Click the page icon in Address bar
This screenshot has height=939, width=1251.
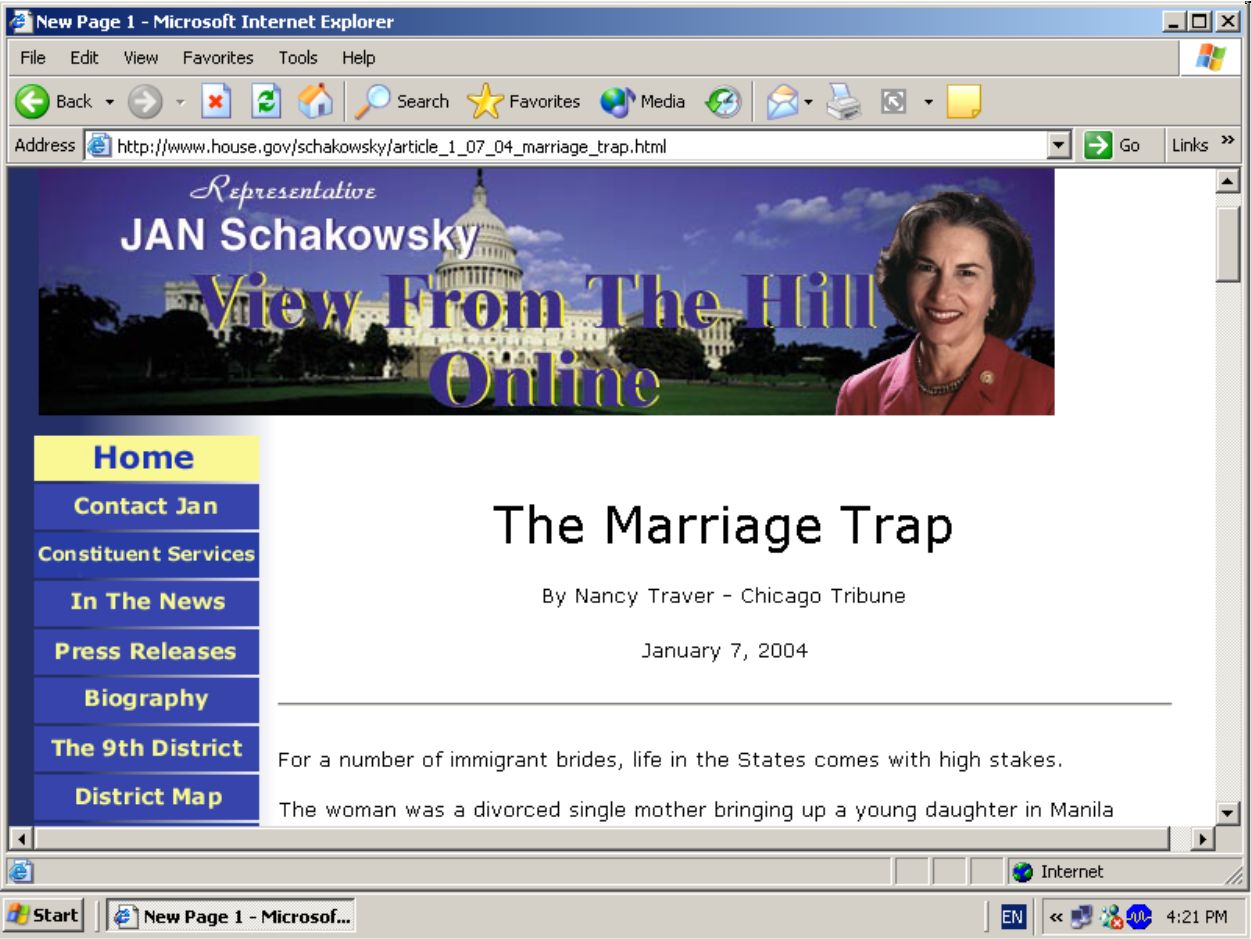point(98,146)
